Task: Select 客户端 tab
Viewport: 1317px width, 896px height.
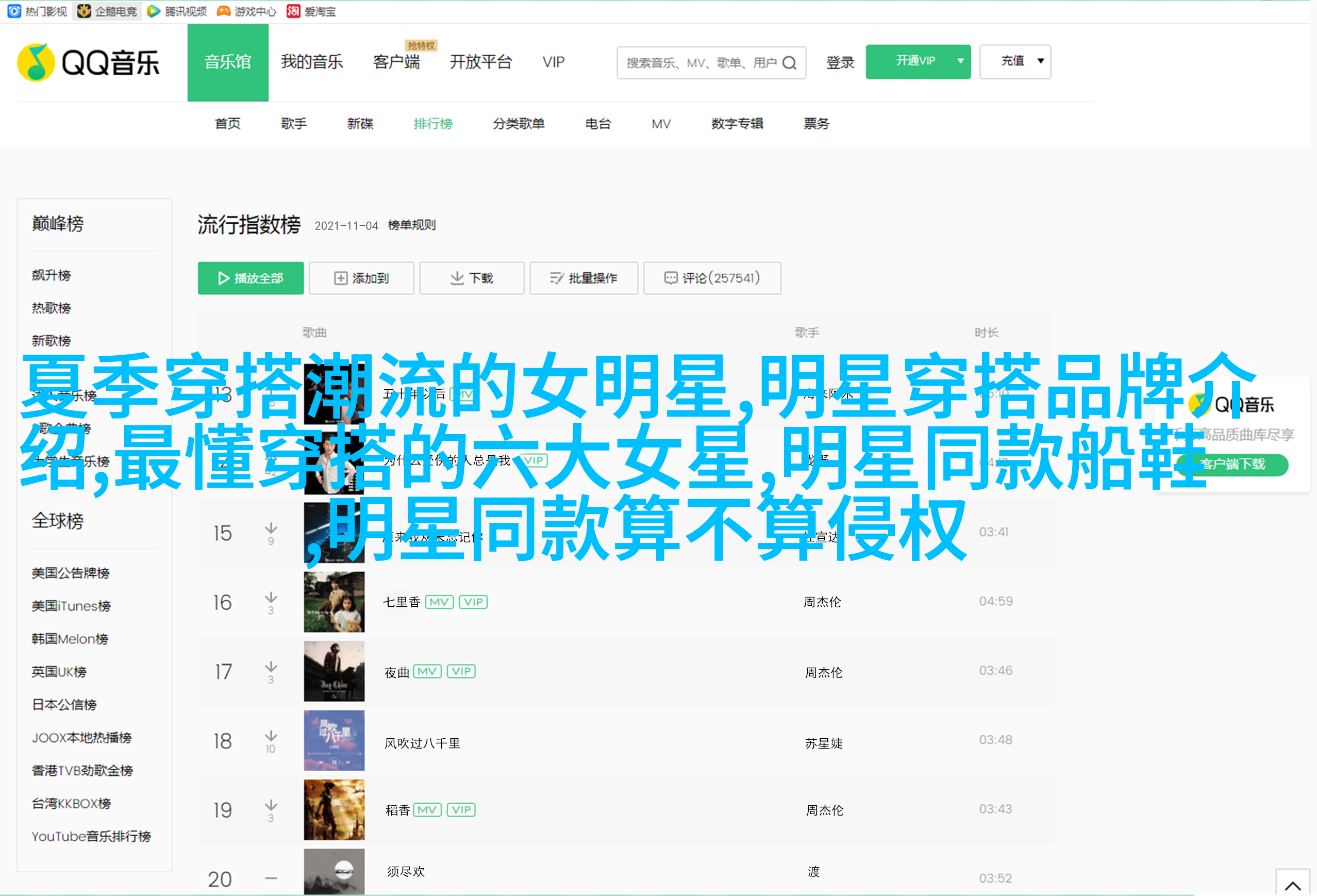Action: pyautogui.click(x=397, y=62)
